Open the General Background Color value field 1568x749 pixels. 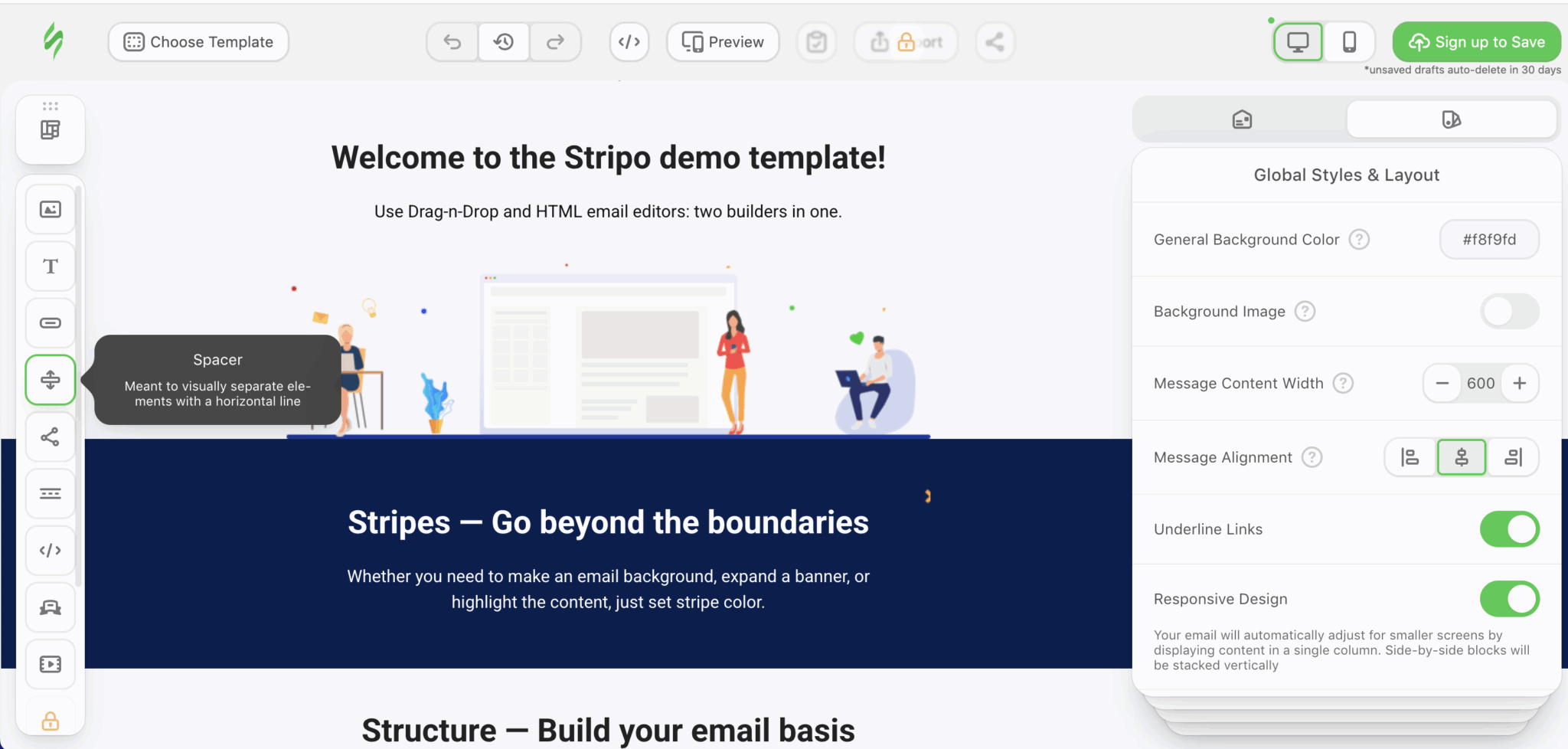point(1488,239)
